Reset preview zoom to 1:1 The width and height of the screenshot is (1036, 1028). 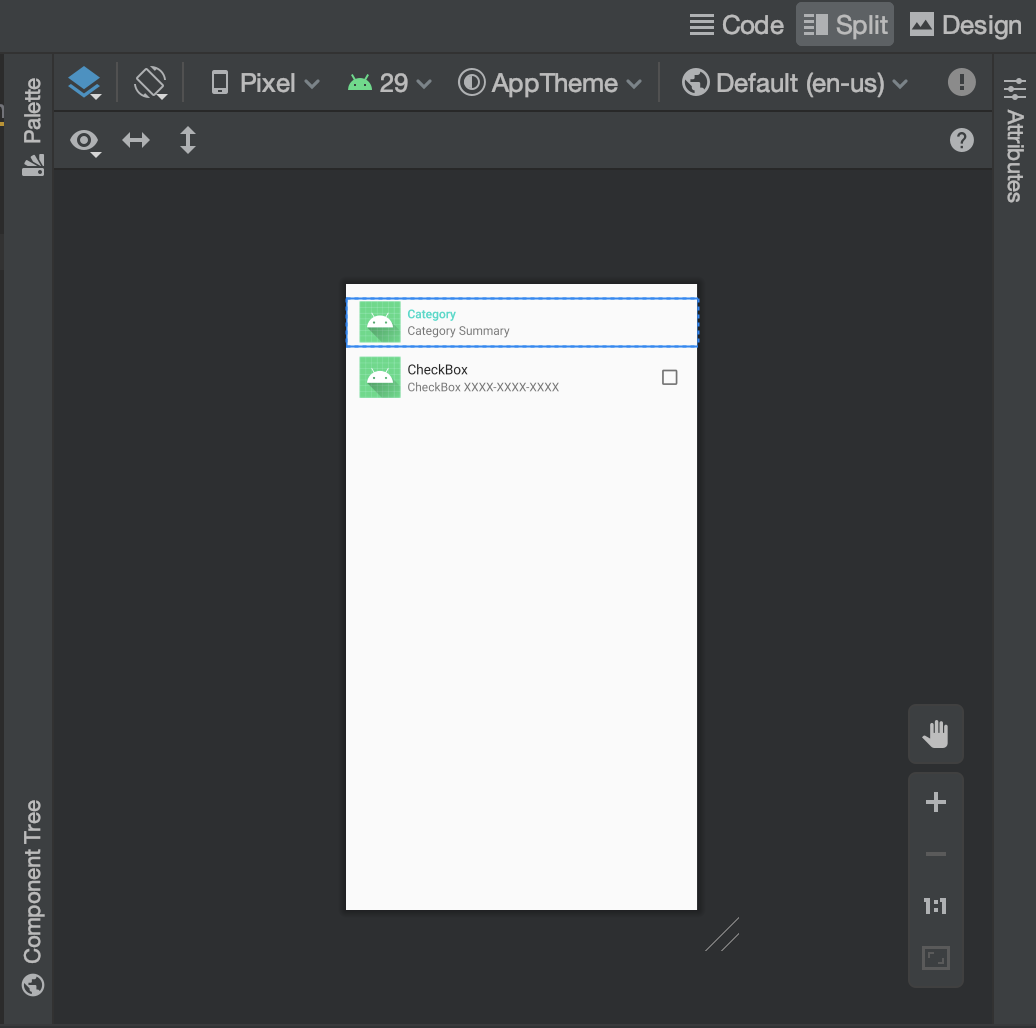[x=935, y=906]
